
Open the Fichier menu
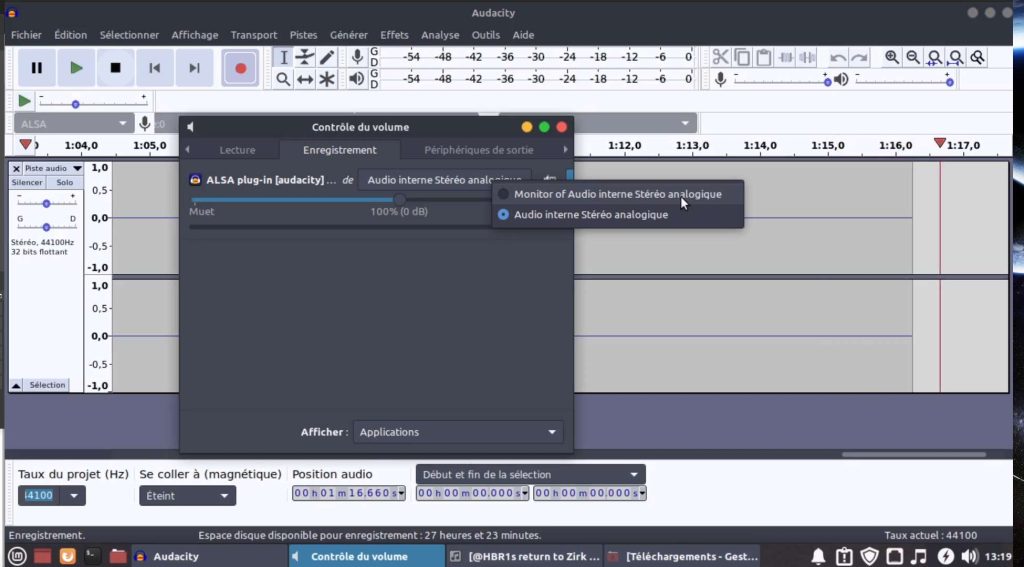[x=26, y=35]
